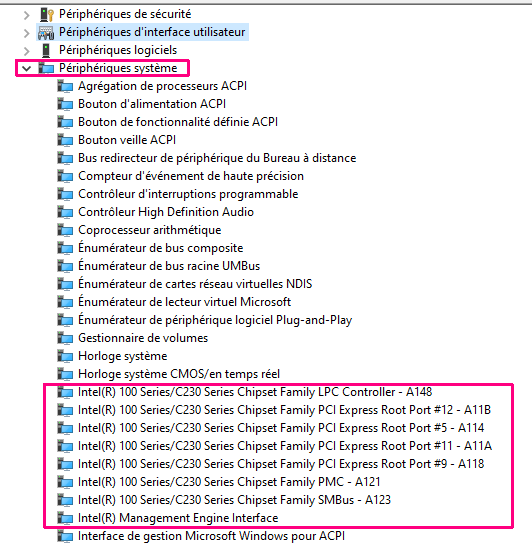The width and height of the screenshot is (532, 543).
Task: Click icon next to Horloge système
Action: click(65, 356)
